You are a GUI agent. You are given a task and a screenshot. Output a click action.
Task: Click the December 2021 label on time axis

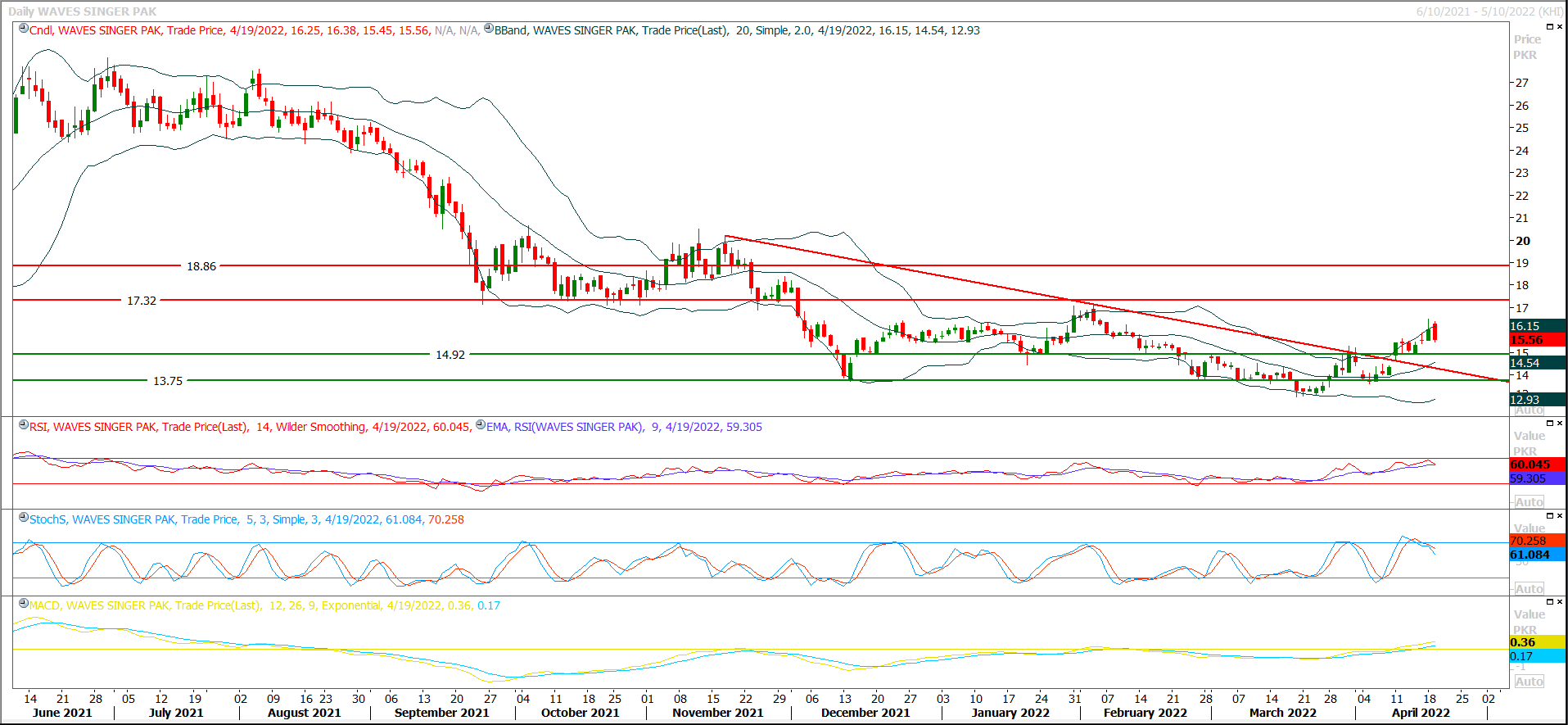(865, 713)
